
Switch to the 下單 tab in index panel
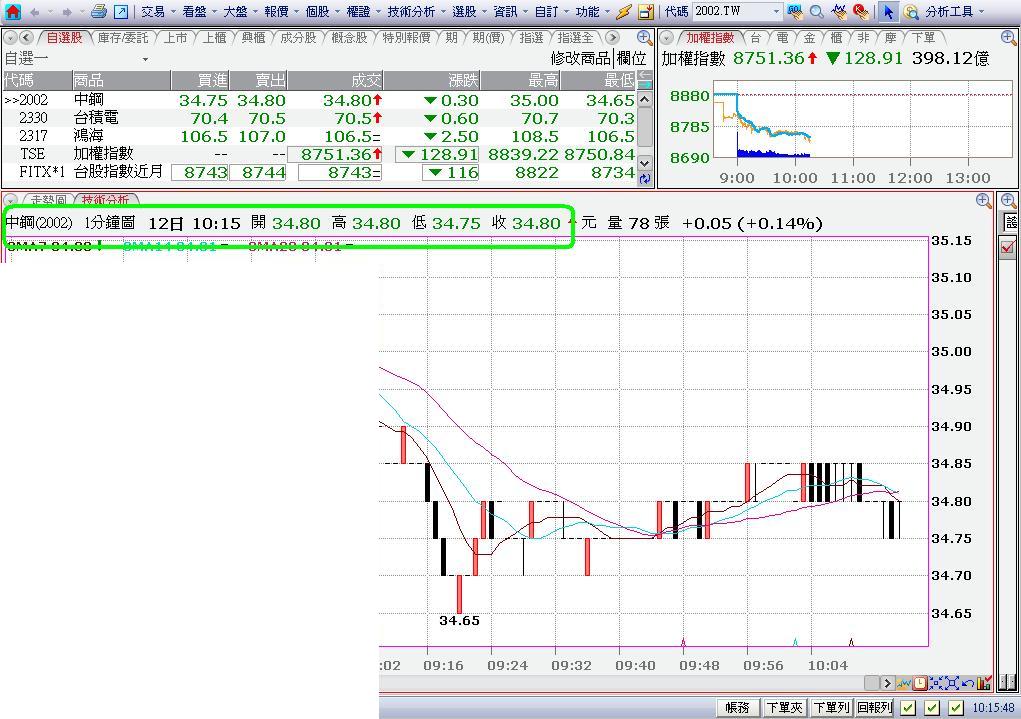tap(923, 38)
